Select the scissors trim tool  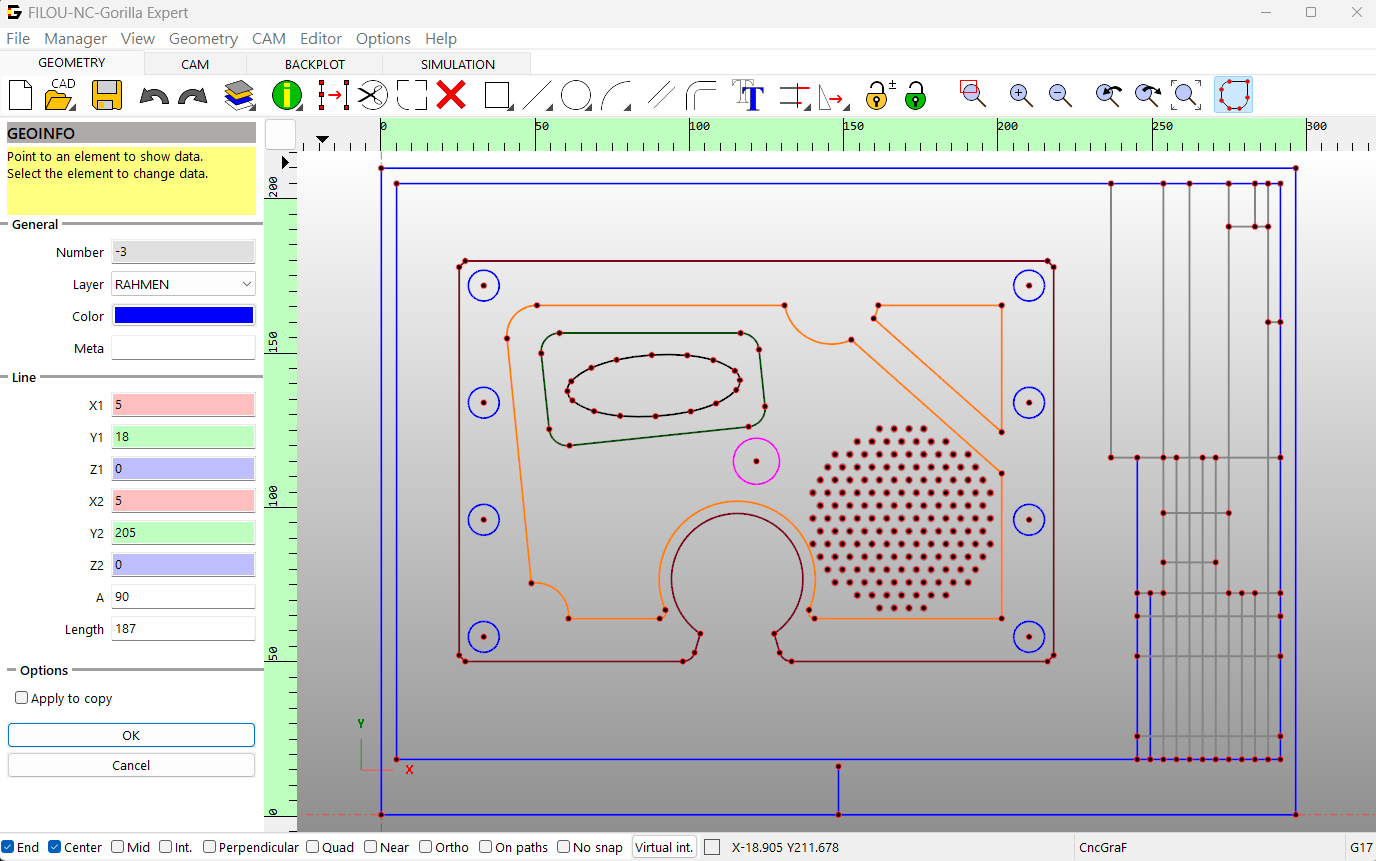tap(372, 96)
